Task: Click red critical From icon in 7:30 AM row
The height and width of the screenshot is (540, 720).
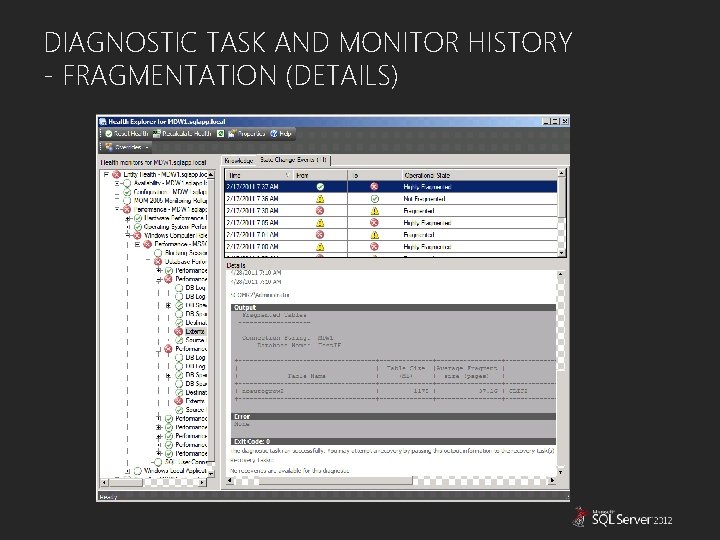Action: click(x=320, y=211)
